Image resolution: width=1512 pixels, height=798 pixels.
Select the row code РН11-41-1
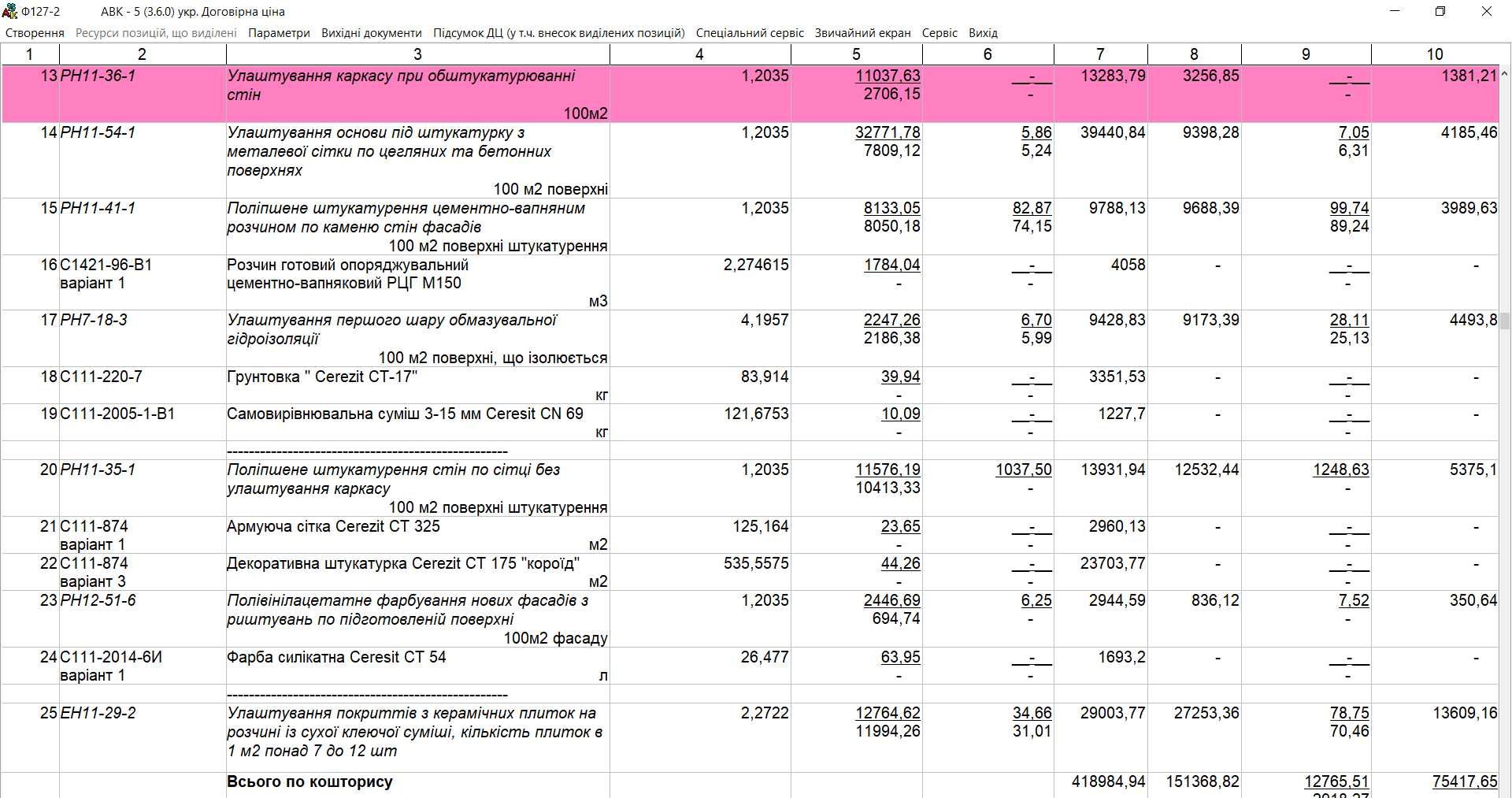click(98, 208)
